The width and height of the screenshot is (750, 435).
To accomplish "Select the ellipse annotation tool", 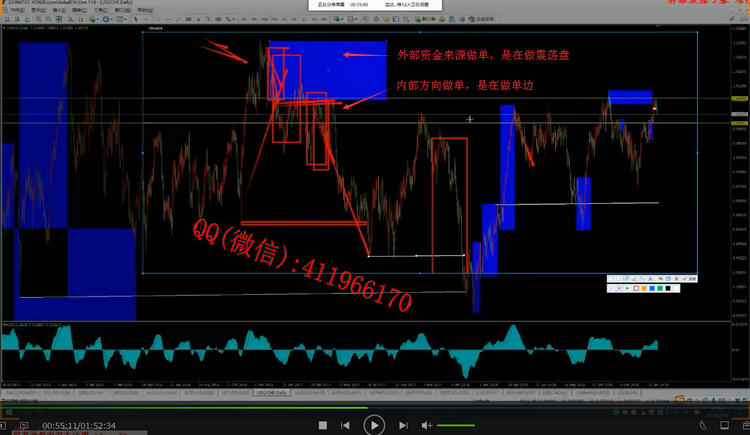I will click(619, 279).
